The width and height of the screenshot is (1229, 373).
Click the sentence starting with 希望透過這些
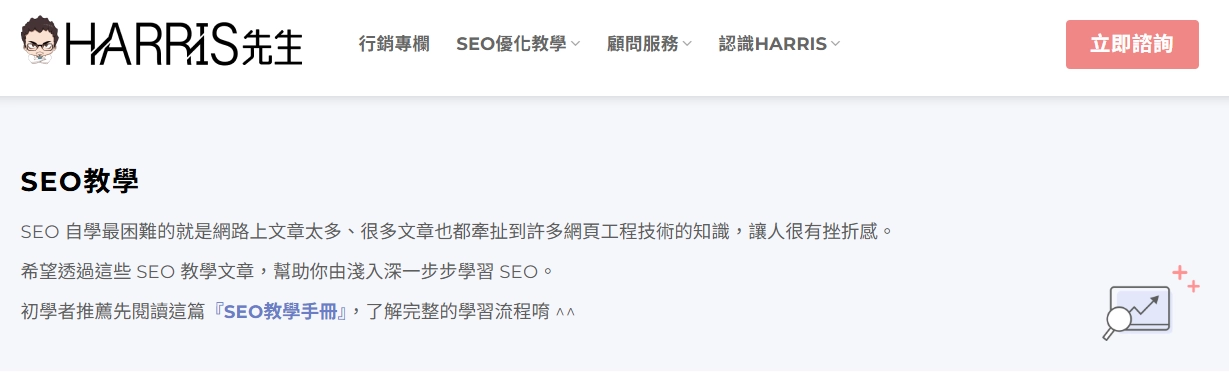[287, 271]
